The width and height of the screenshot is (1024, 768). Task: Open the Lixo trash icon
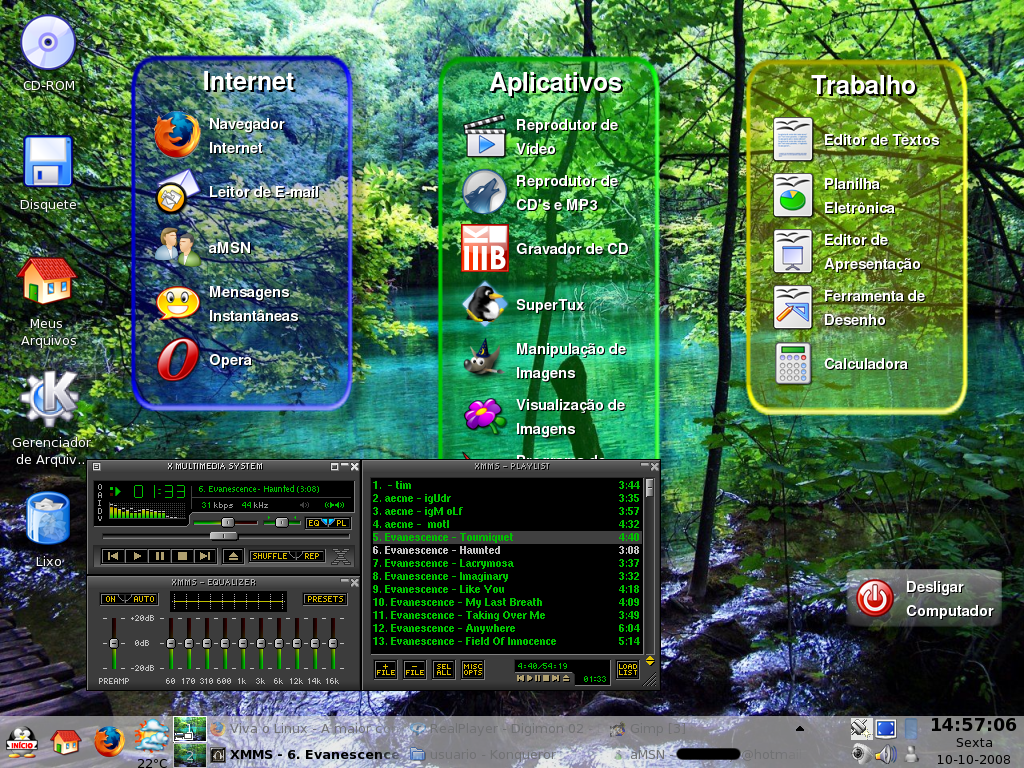pyautogui.click(x=48, y=518)
